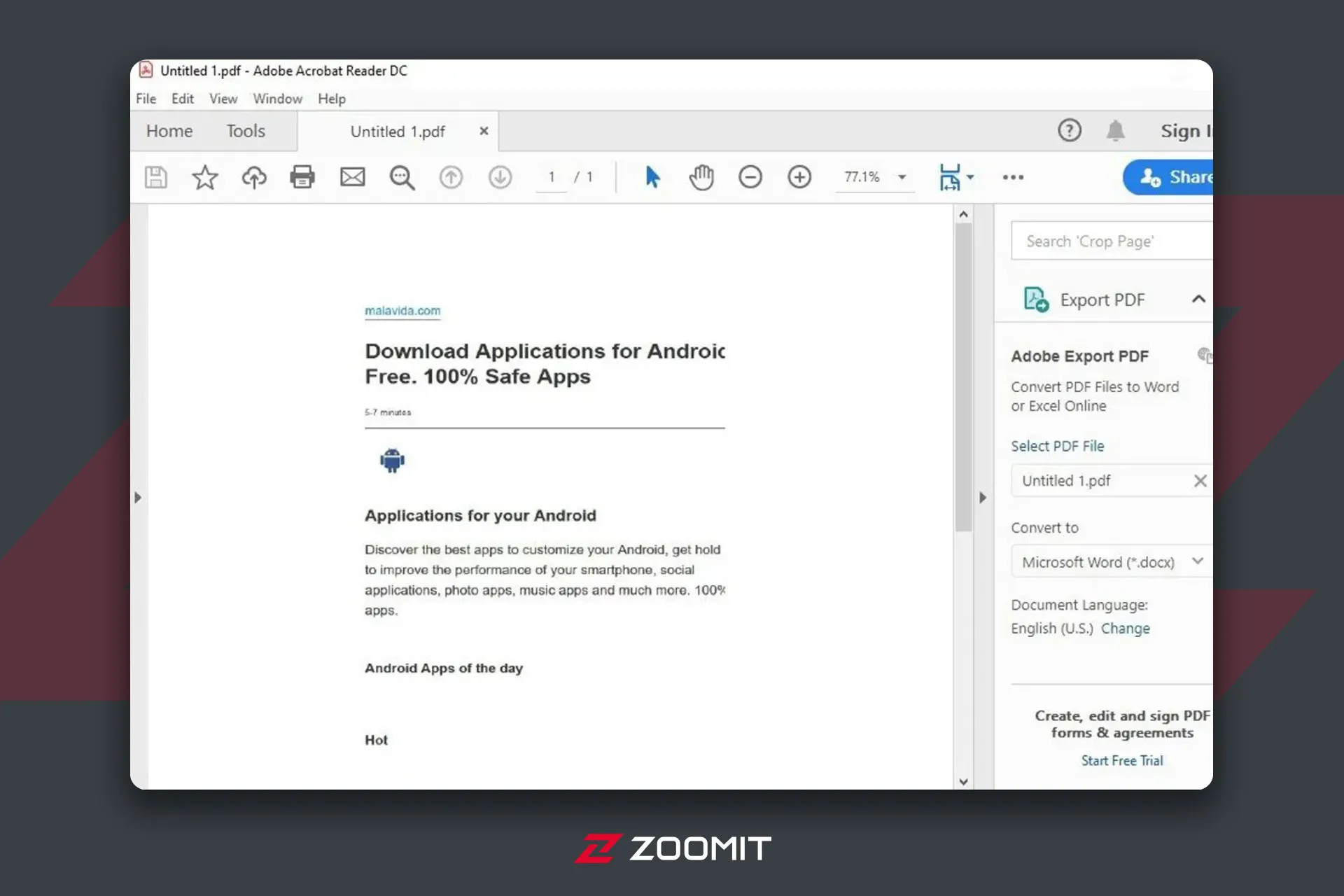Open the Convert to Microsoft Word dropdown
Screen dimensions: 1344x896
(1112, 561)
